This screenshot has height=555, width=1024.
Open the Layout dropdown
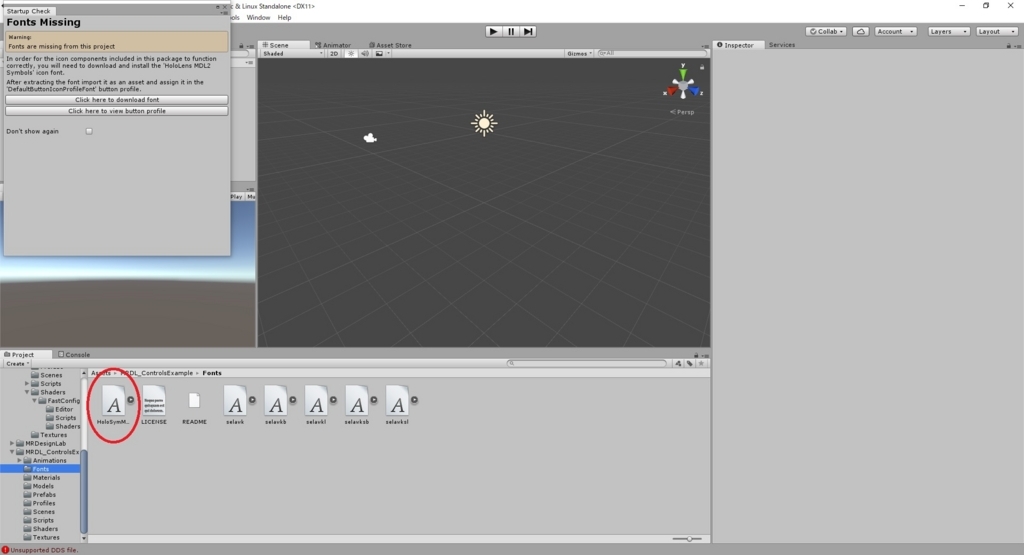[x=997, y=31]
